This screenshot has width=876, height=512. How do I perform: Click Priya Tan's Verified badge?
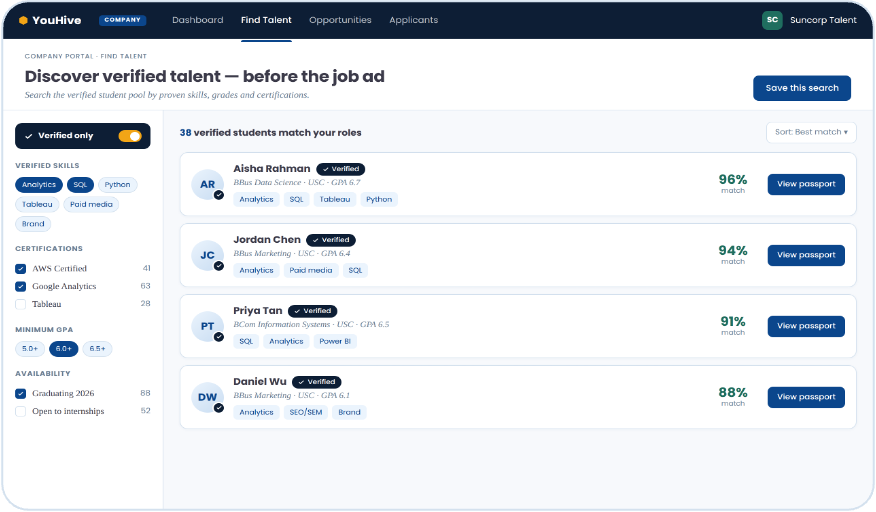[x=313, y=311]
